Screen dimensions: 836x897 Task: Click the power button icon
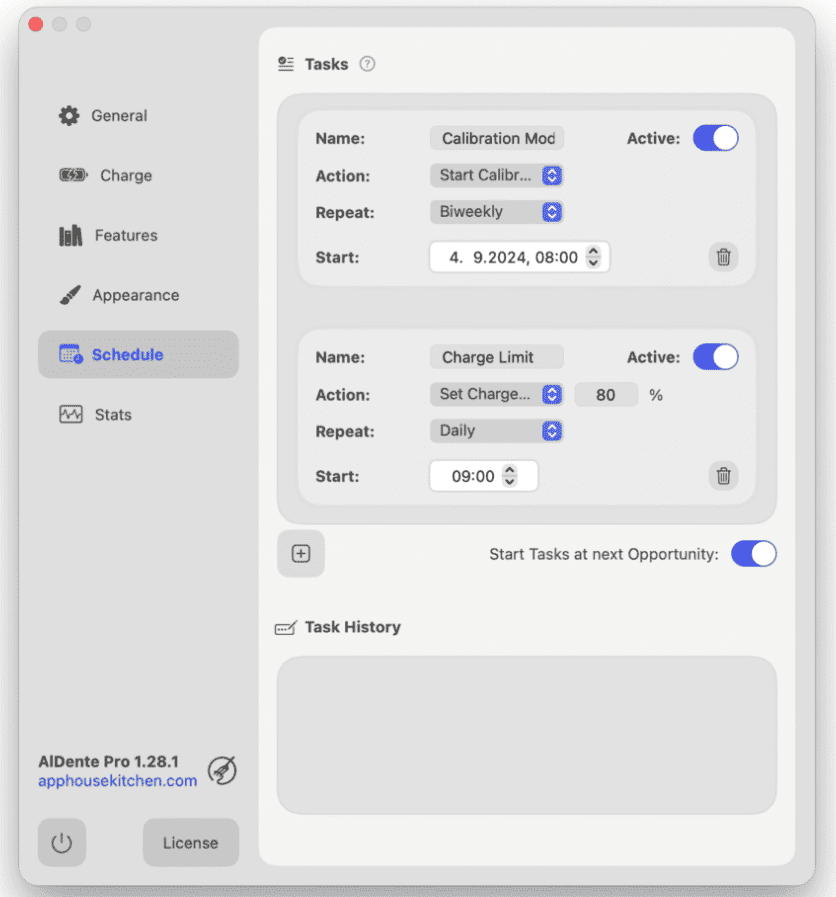pyautogui.click(x=62, y=842)
